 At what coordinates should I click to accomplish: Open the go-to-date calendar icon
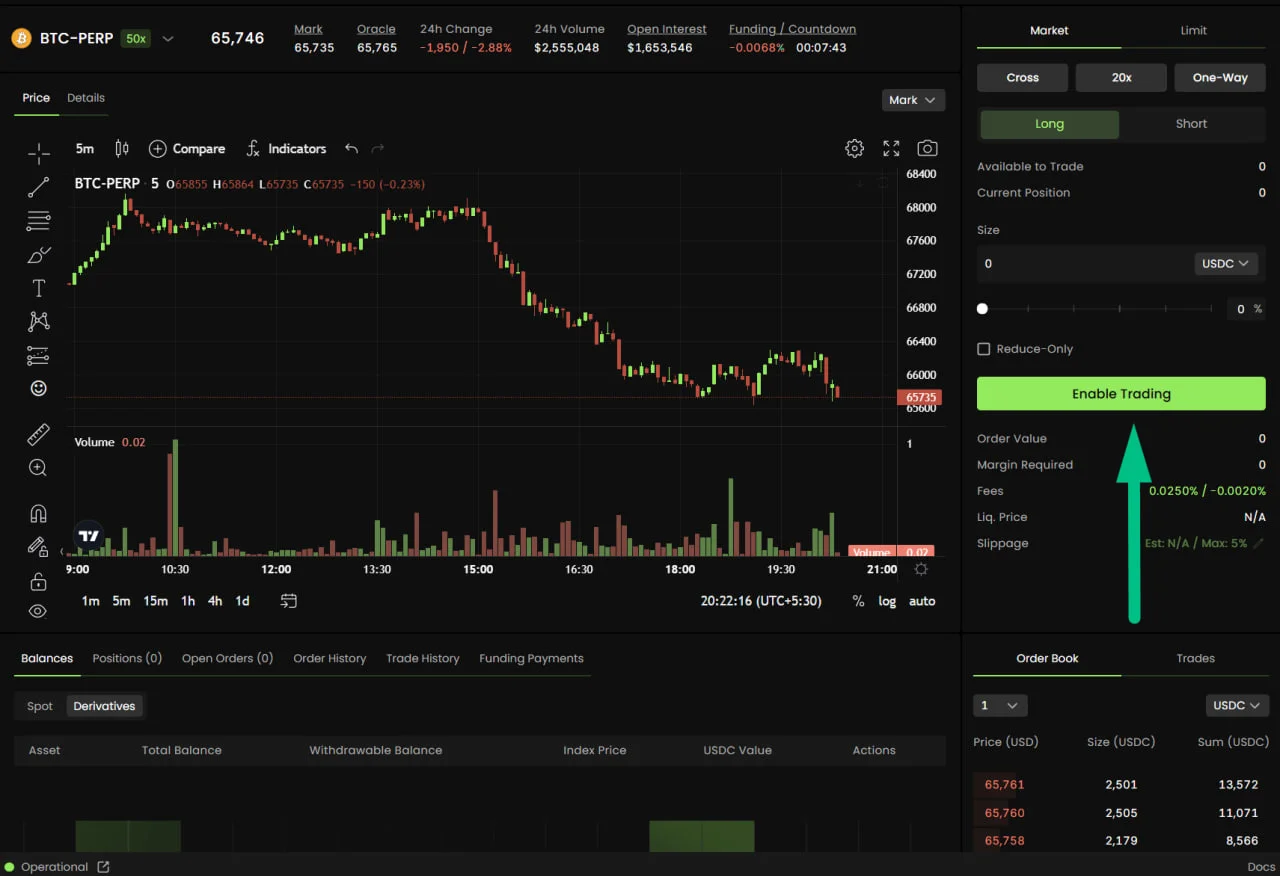(x=289, y=601)
